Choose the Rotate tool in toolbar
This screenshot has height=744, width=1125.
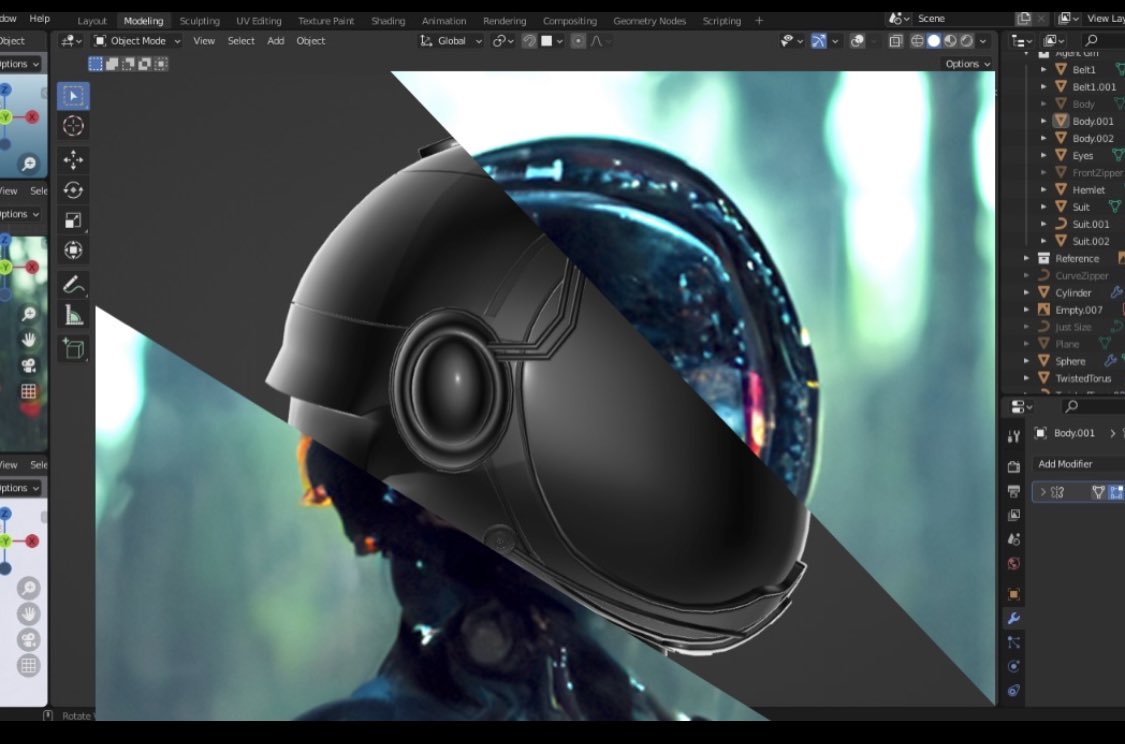[x=73, y=190]
